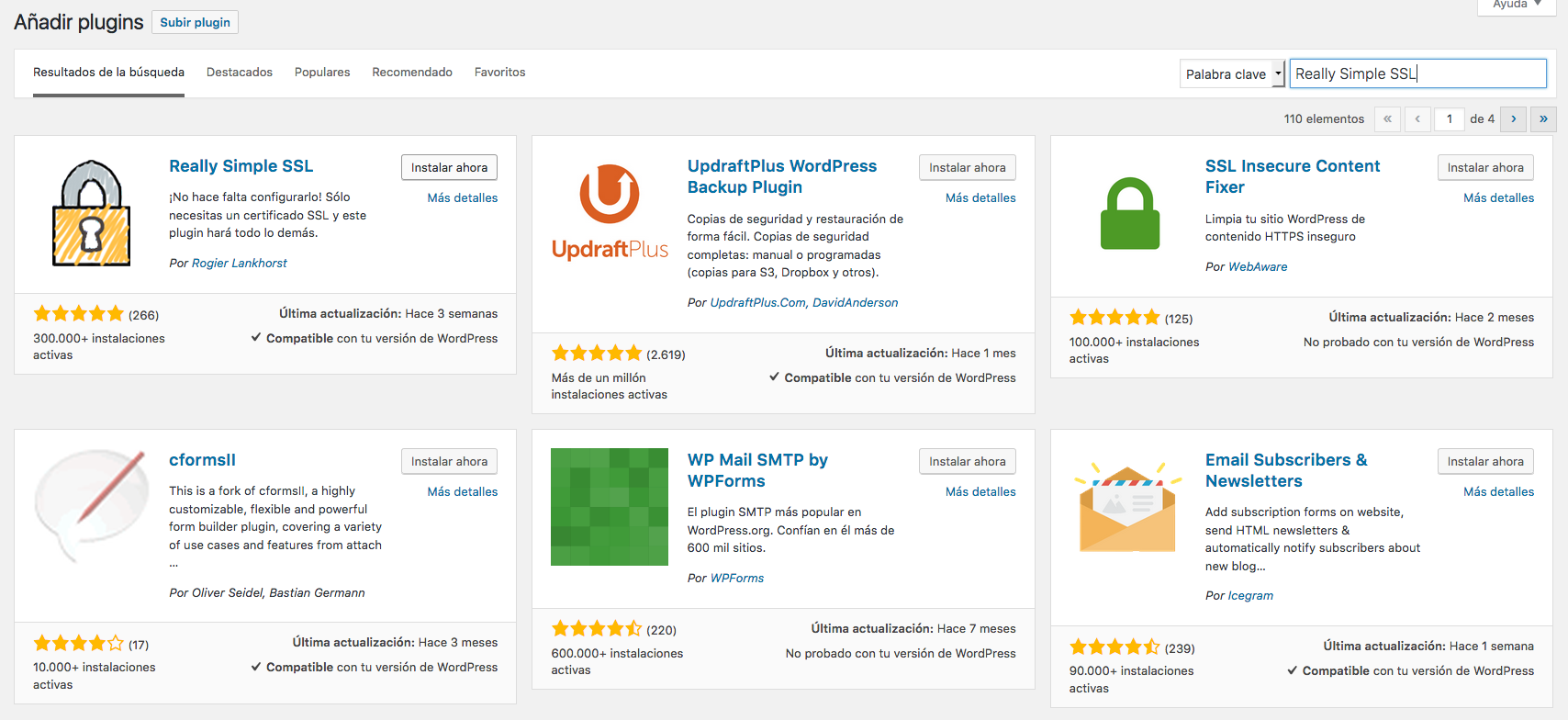
Task: Switch to Resultados de la búsqueda tab
Action: [x=108, y=72]
